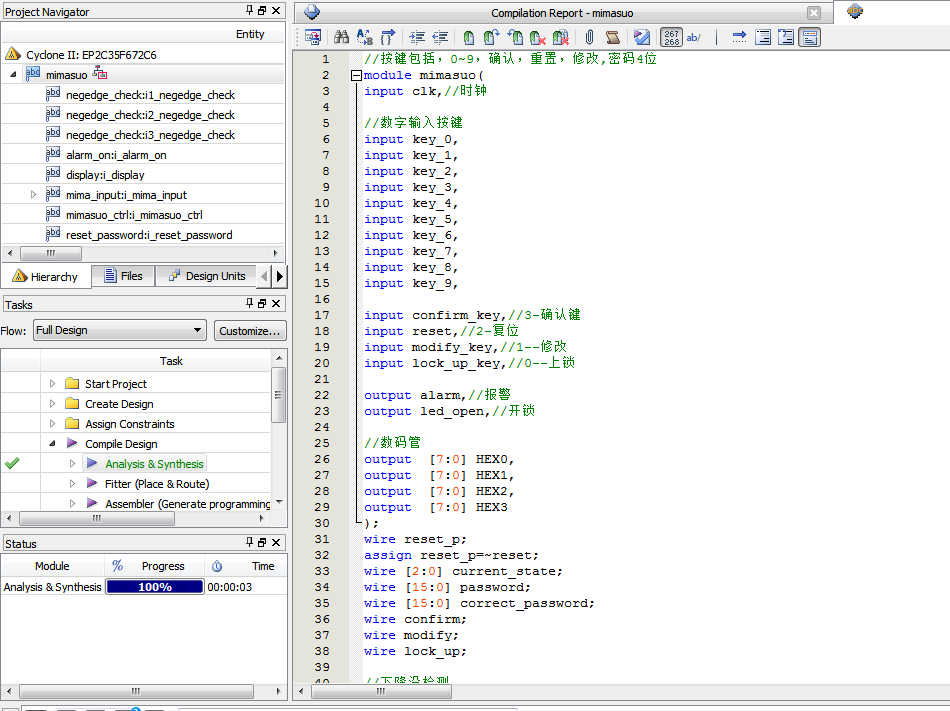Click the grey left arrow beside Navigator tabs

pyautogui.click(x=264, y=276)
